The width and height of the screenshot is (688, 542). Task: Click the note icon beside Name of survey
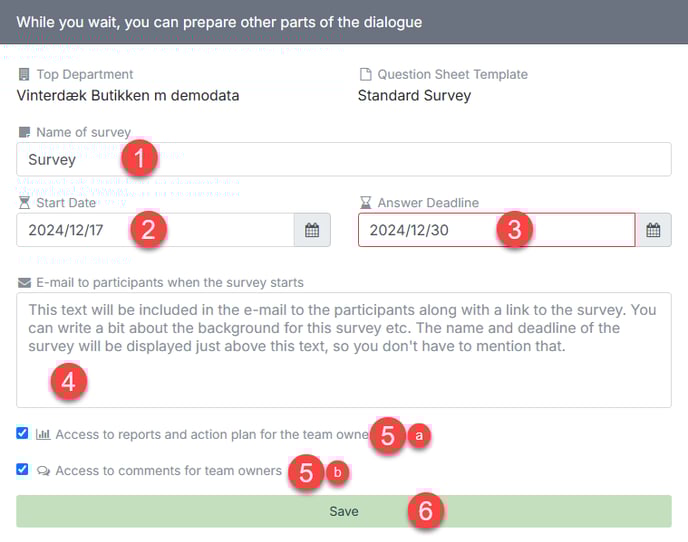(25, 132)
